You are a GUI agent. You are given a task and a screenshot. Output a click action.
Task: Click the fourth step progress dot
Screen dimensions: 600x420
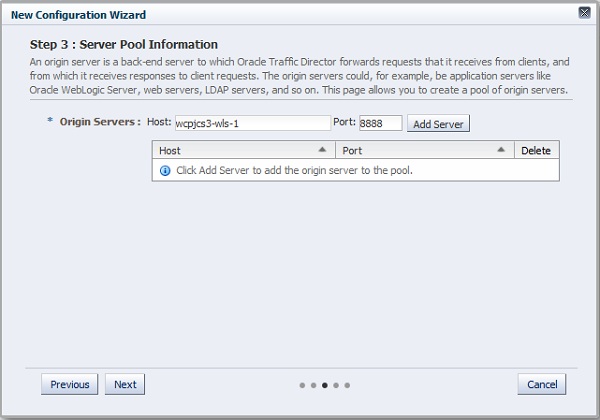coord(336,385)
